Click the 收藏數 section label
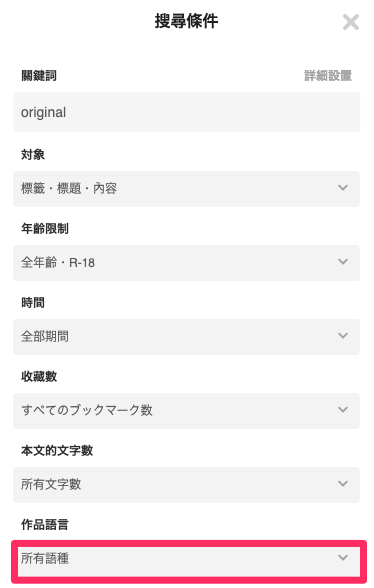This screenshot has height=588, width=374. coord(39,376)
